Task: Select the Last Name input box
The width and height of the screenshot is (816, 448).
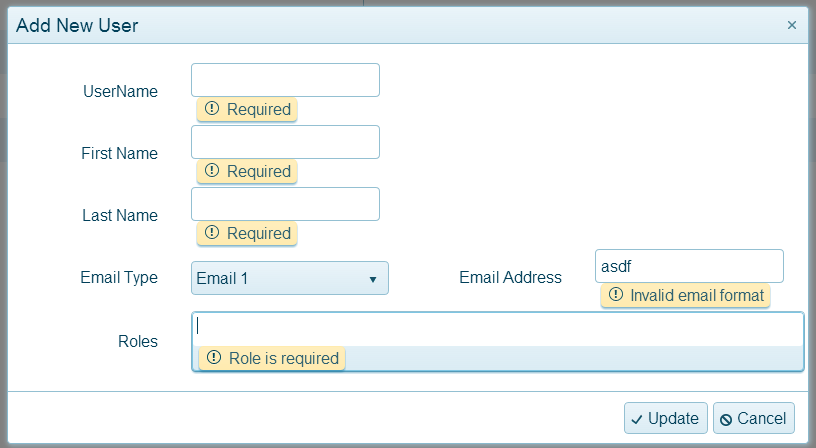Action: 285,204
